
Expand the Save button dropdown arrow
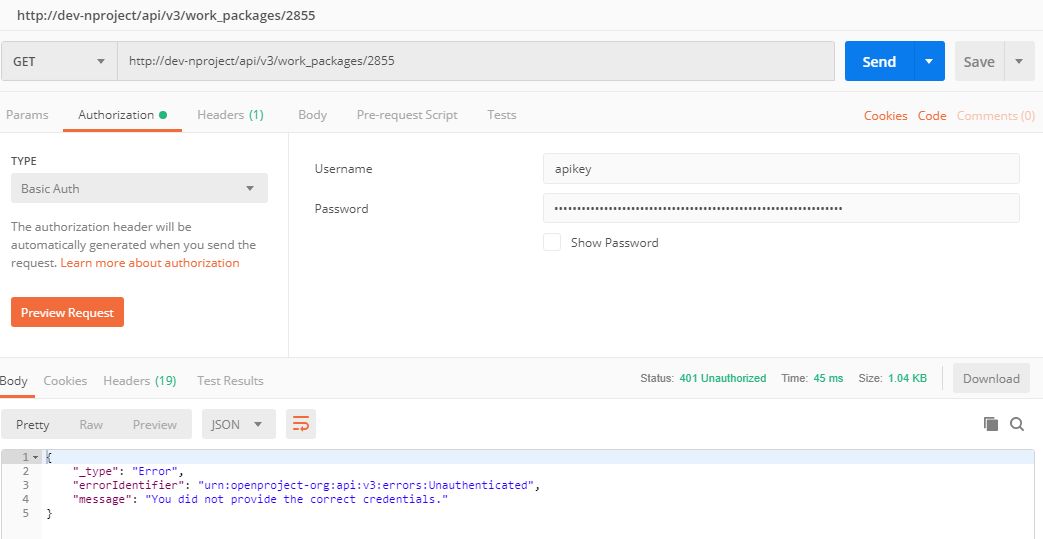(1018, 61)
